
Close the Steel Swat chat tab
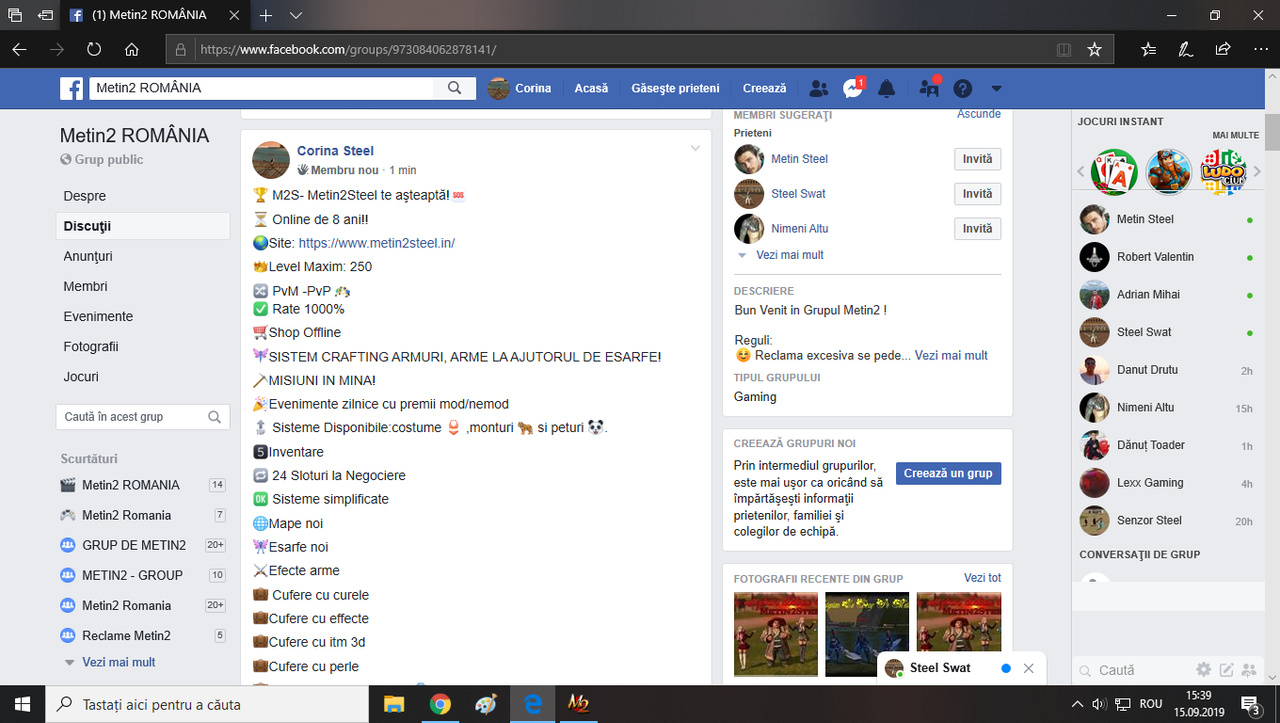pyautogui.click(x=1028, y=668)
